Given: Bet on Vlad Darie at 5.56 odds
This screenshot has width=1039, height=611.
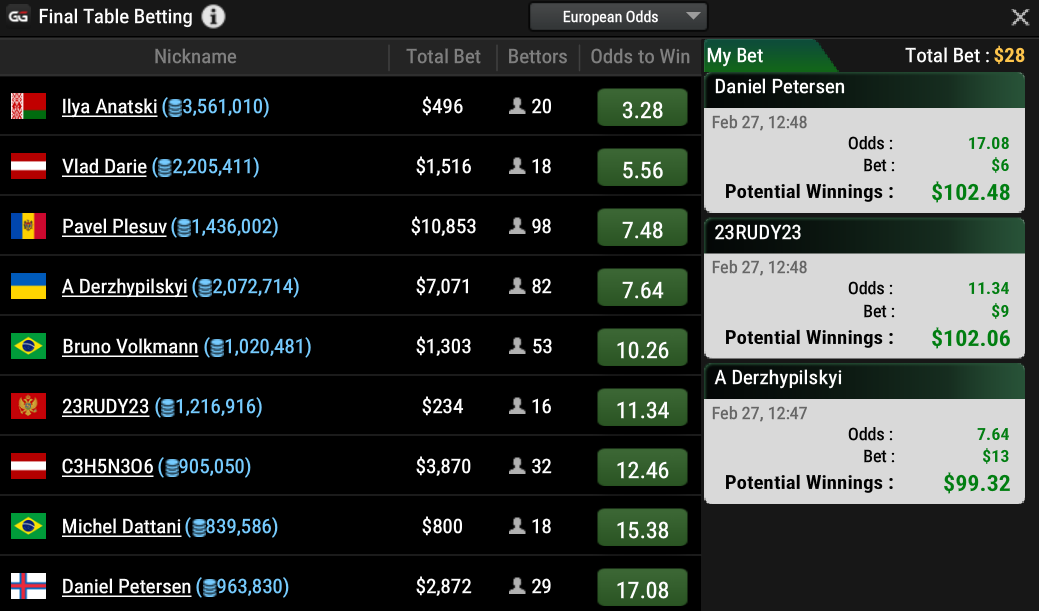Looking at the screenshot, I should (642, 168).
